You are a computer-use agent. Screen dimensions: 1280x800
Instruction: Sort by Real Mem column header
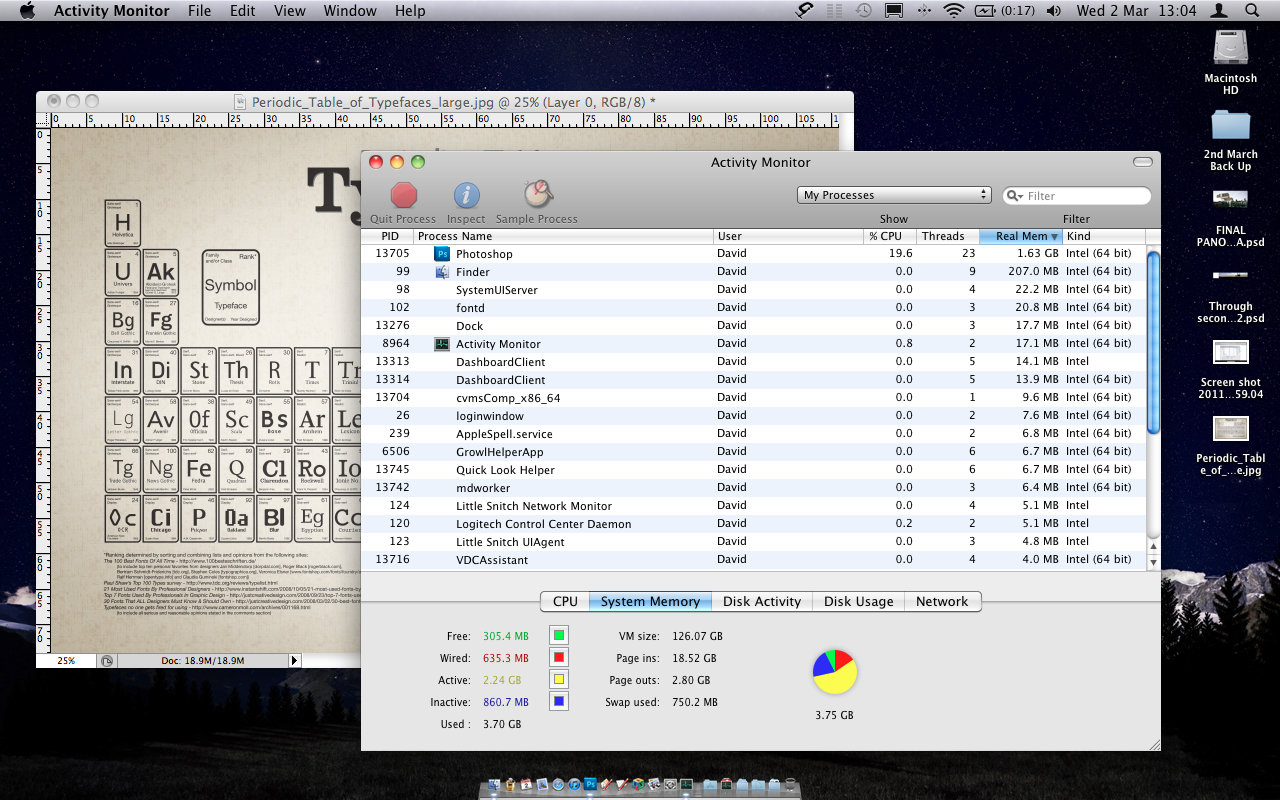point(1020,236)
